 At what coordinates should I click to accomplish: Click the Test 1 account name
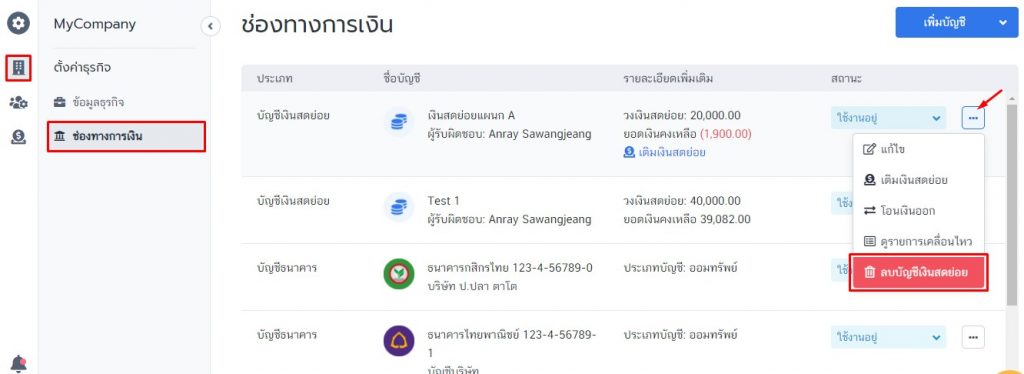443,200
